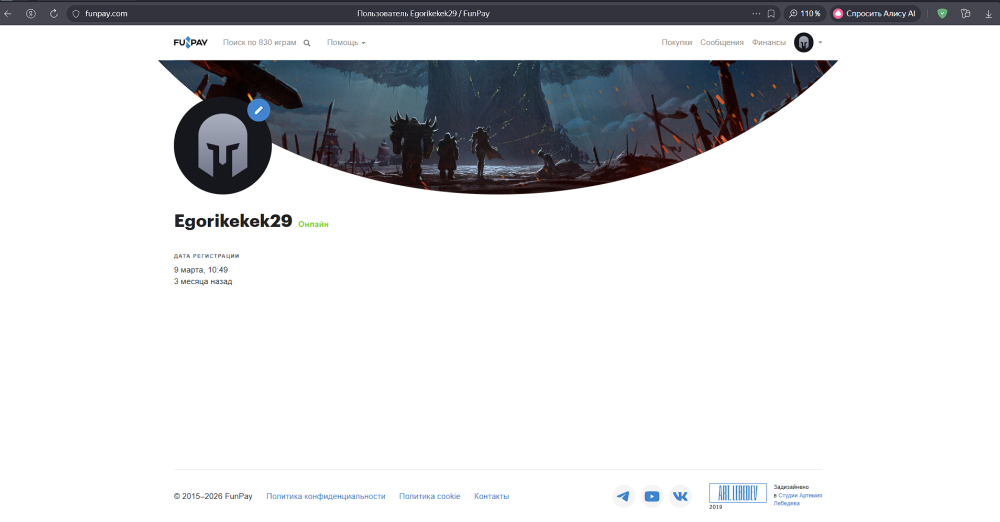Screen dimensions: 1000x522
Task: Click the FunPay logo
Action: pyautogui.click(x=191, y=42)
